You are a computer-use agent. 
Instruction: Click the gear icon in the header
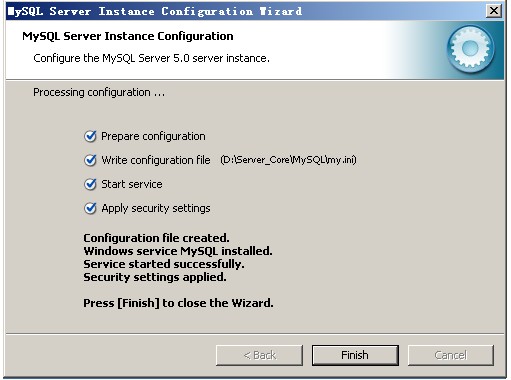pos(470,49)
